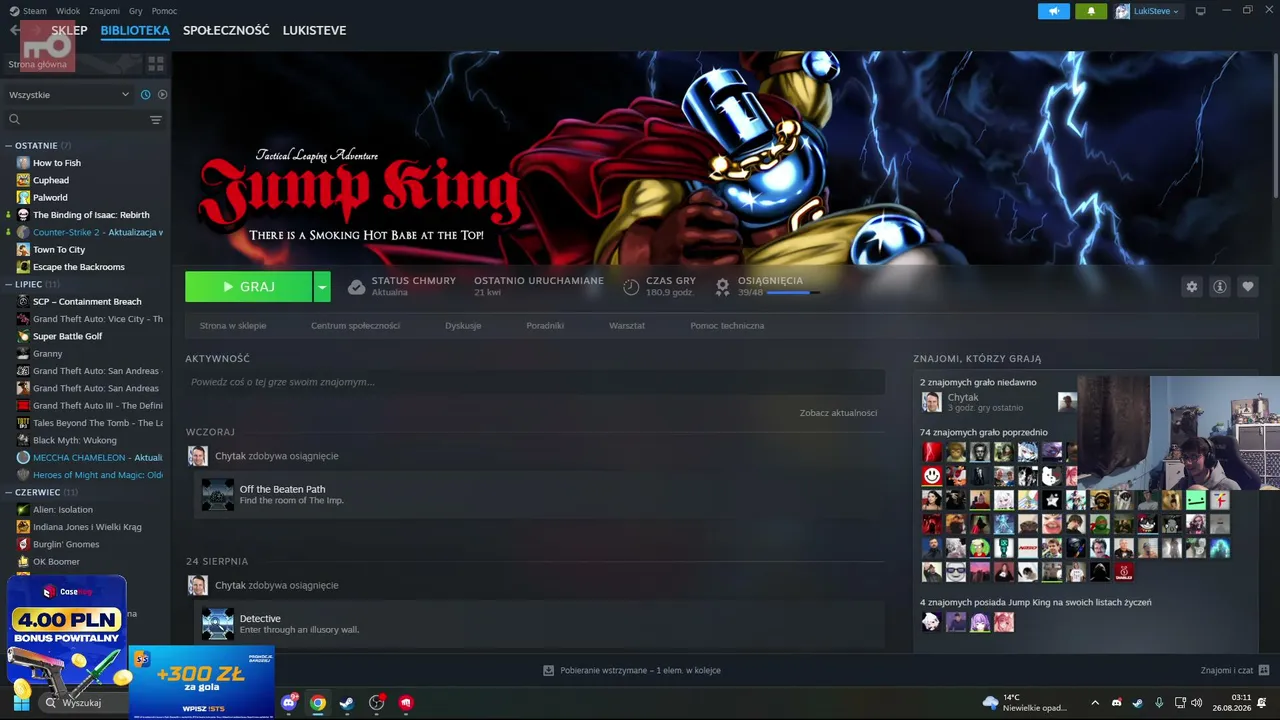Open the Pomoc menu
Image resolution: width=1280 pixels, height=720 pixels.
164,11
